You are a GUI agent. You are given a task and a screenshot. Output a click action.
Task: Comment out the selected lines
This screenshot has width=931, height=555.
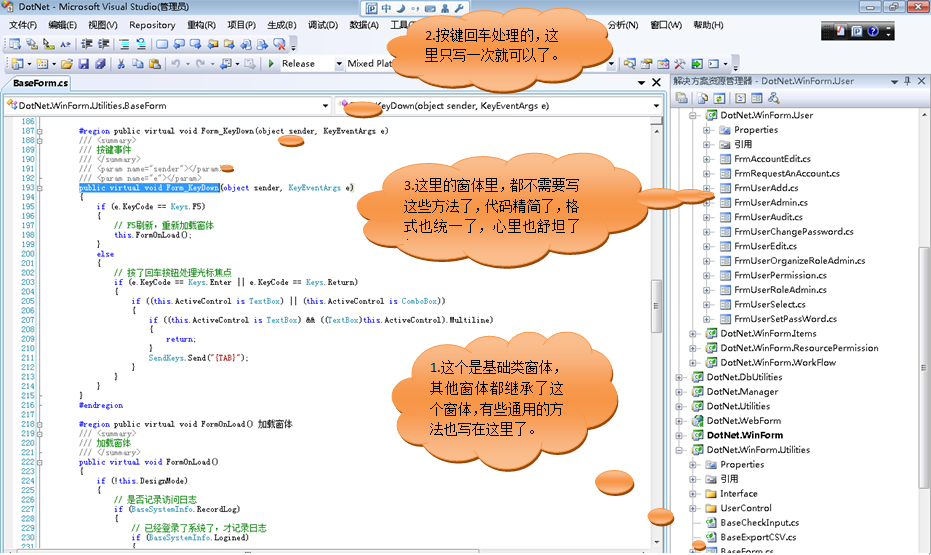pyautogui.click(x=124, y=43)
